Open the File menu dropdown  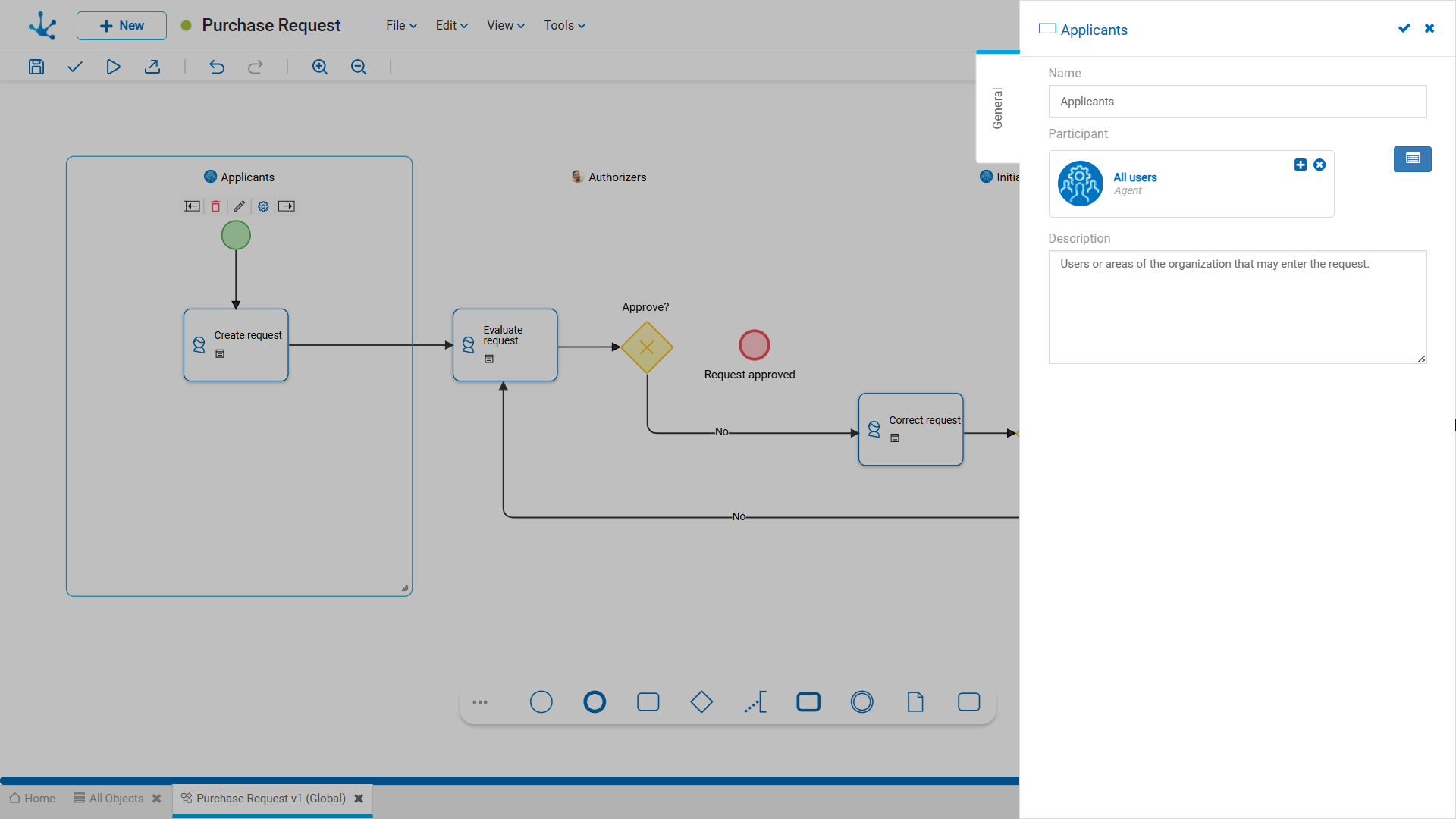(x=401, y=26)
